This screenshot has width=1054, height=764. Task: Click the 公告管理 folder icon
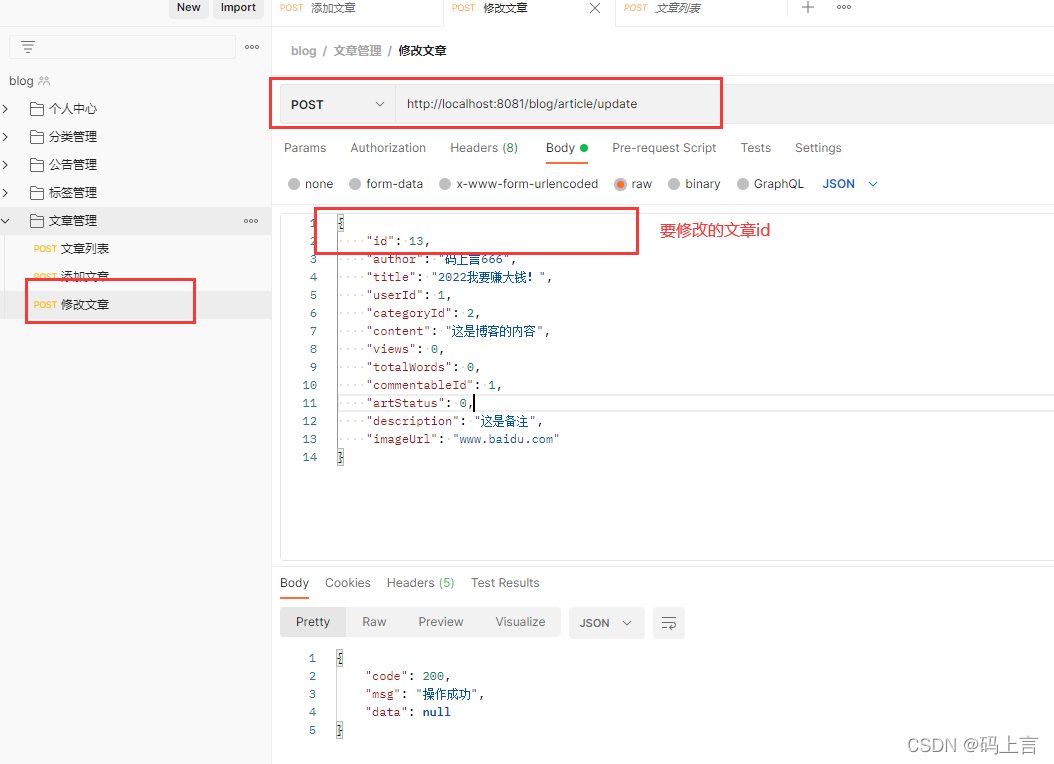tap(37, 165)
